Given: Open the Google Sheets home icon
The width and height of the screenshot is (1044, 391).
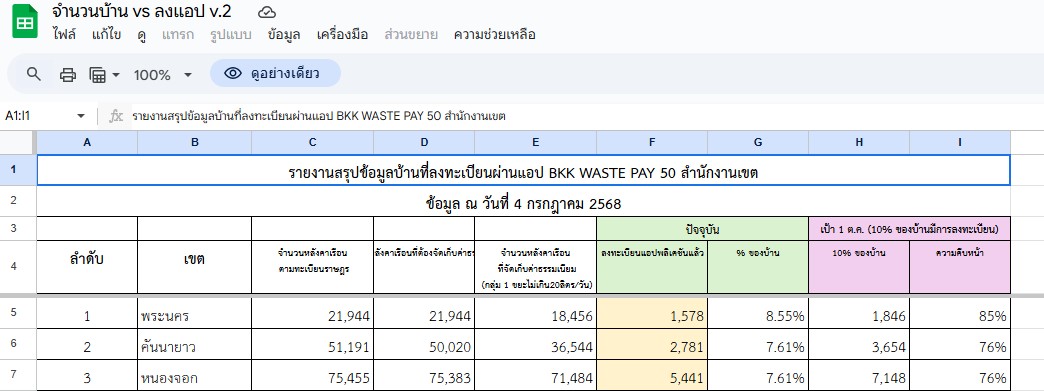Looking at the screenshot, I should (x=25, y=22).
